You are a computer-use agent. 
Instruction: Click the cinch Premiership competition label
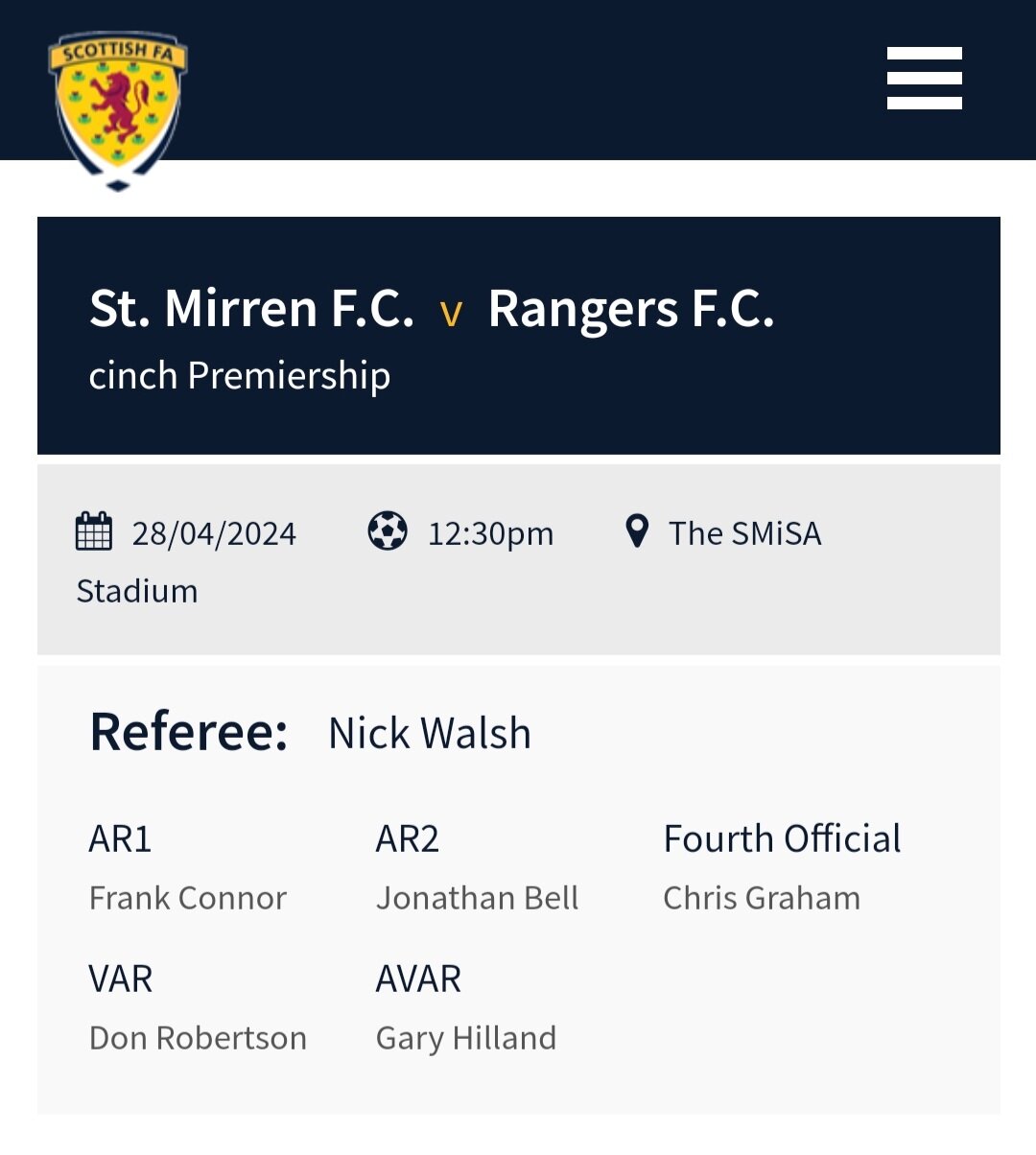(240, 376)
